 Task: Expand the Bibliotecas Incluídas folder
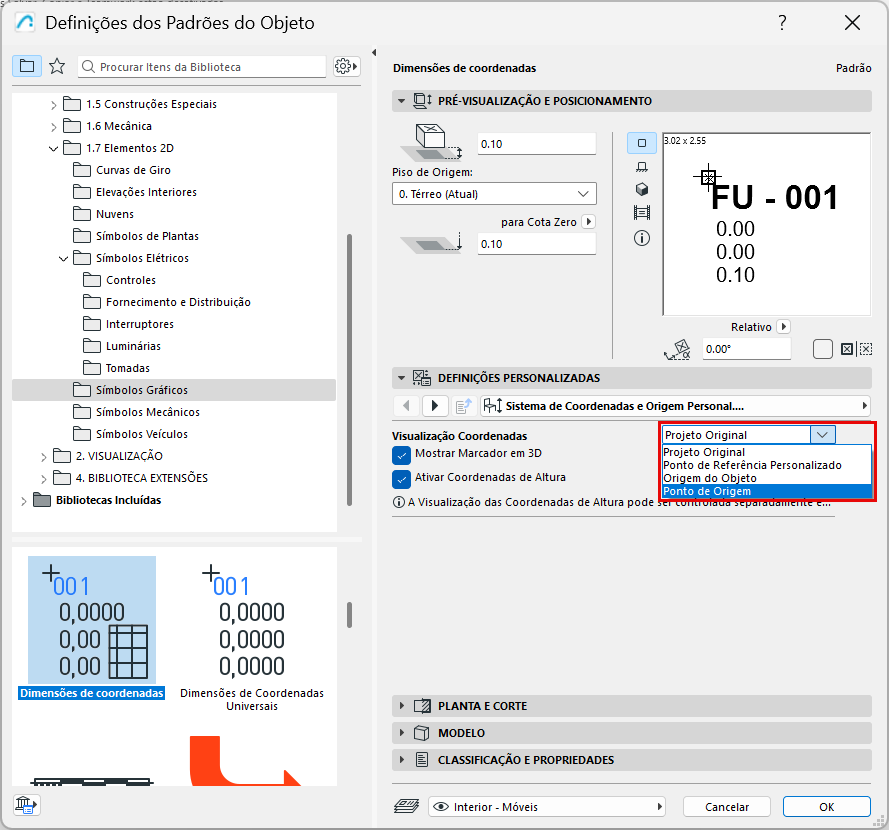click(23, 501)
